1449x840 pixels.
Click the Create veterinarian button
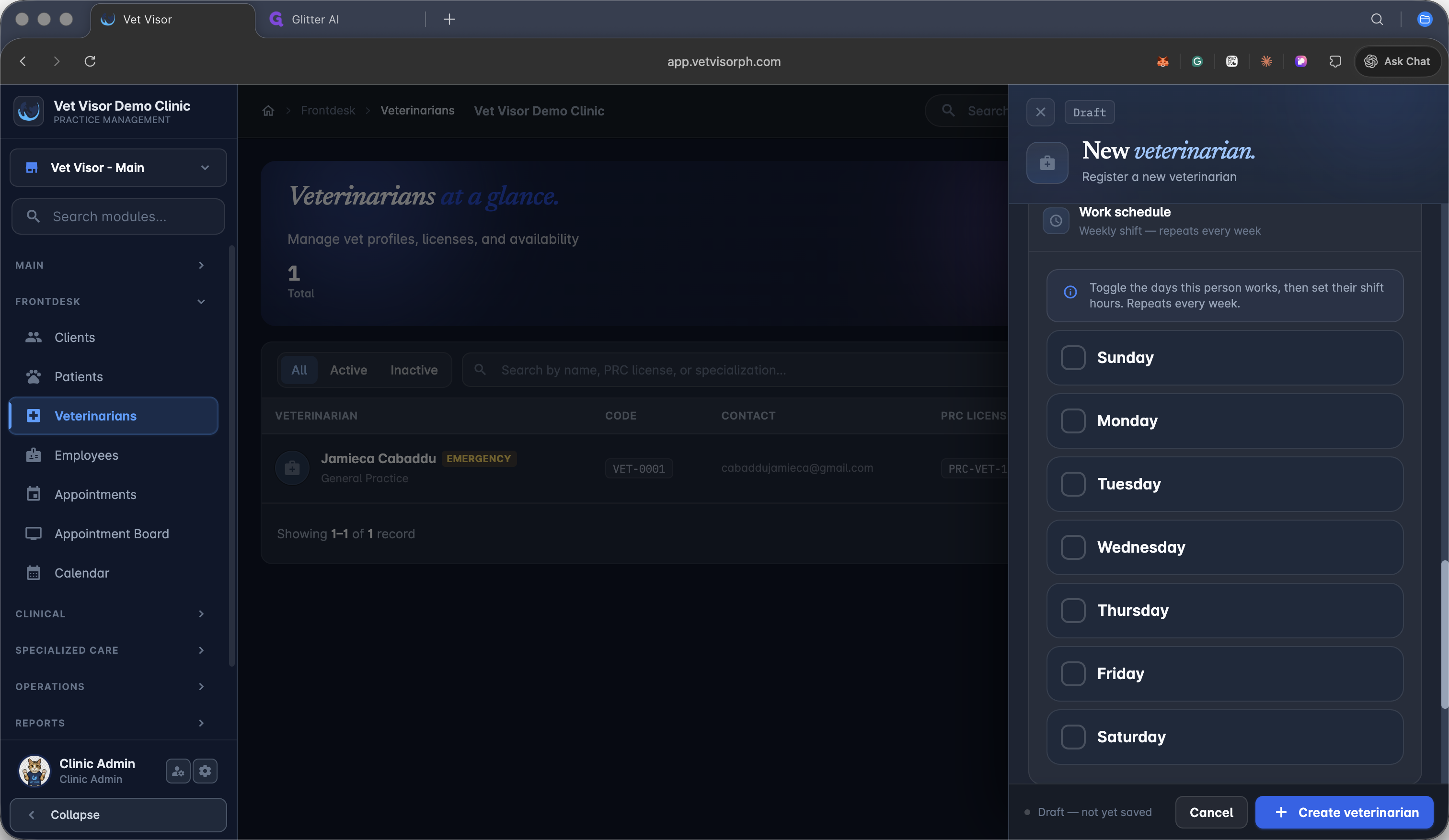(1345, 812)
